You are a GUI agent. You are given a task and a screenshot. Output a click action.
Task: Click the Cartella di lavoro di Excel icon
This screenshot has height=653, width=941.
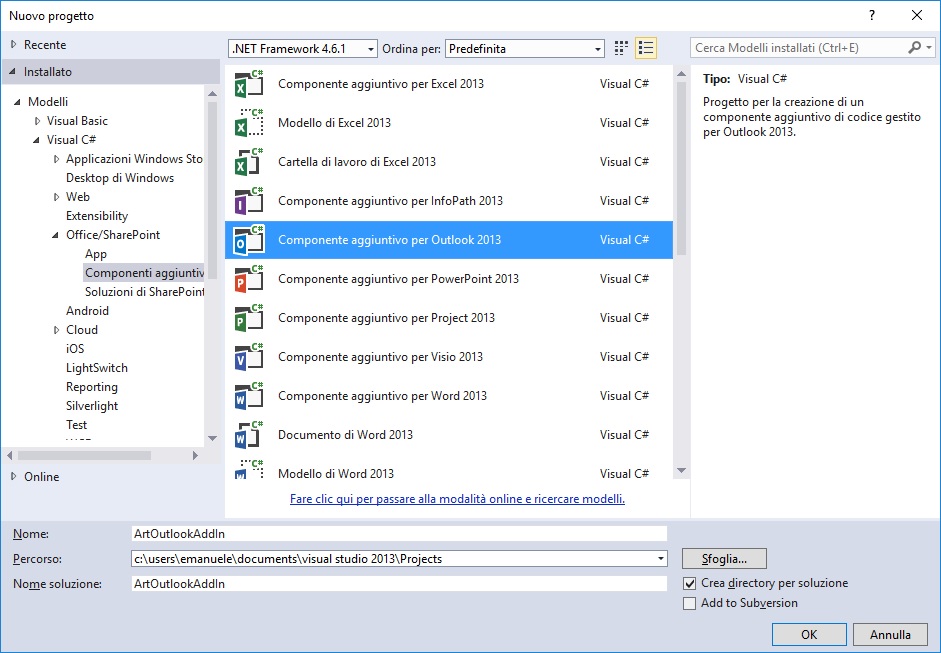(x=249, y=162)
